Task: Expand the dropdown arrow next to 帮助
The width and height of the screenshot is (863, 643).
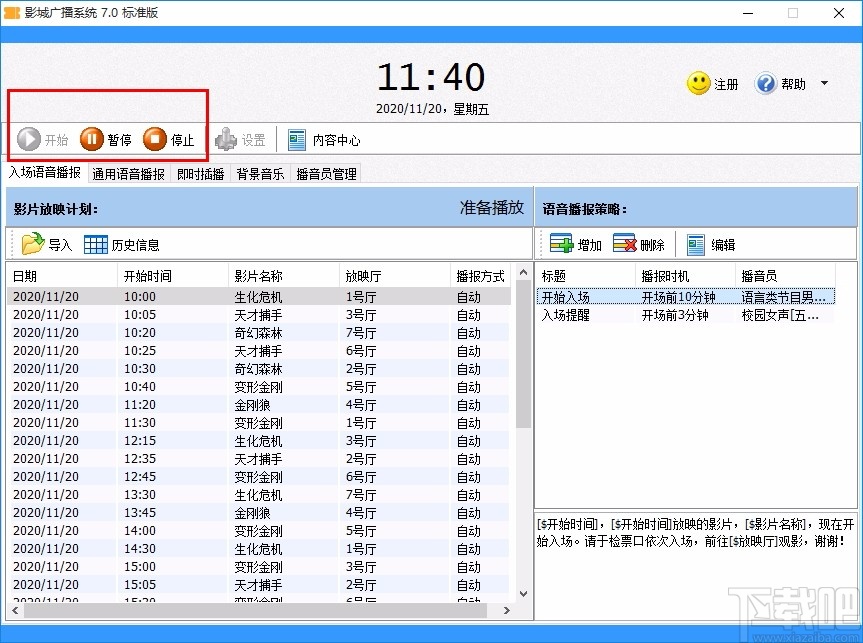Action: (822, 84)
